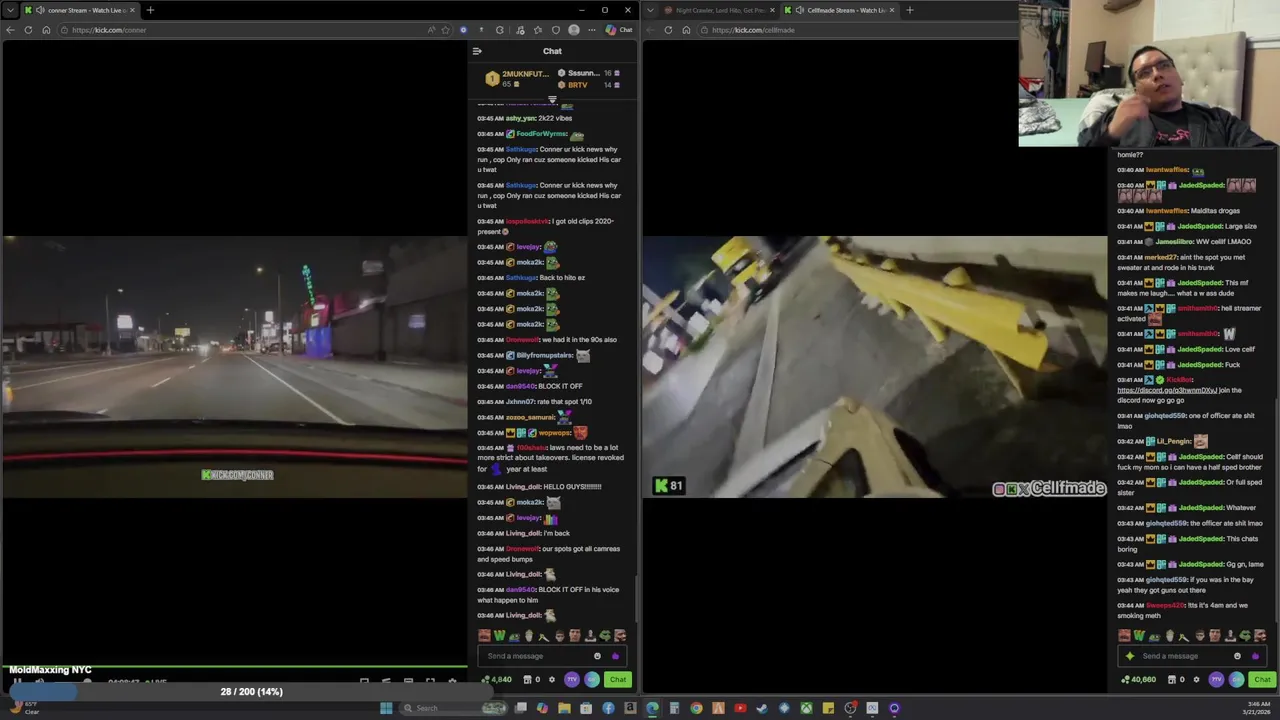1280x720 pixels.
Task: Send message with green Chat button in conner chat
Action: [617, 680]
